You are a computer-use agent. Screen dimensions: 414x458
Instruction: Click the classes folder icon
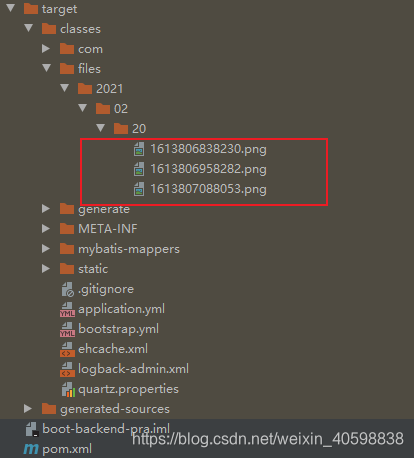pyautogui.click(x=49, y=29)
